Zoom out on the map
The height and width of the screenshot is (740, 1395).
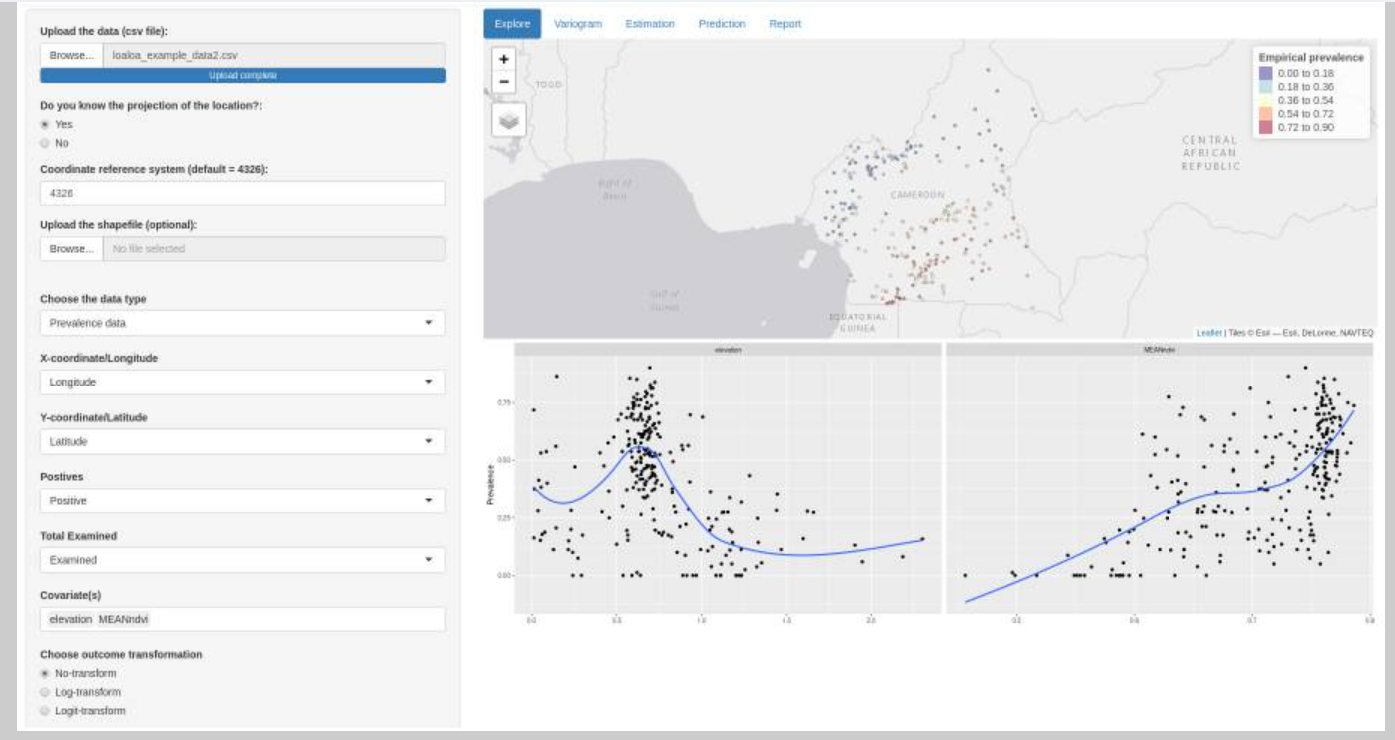(x=504, y=83)
